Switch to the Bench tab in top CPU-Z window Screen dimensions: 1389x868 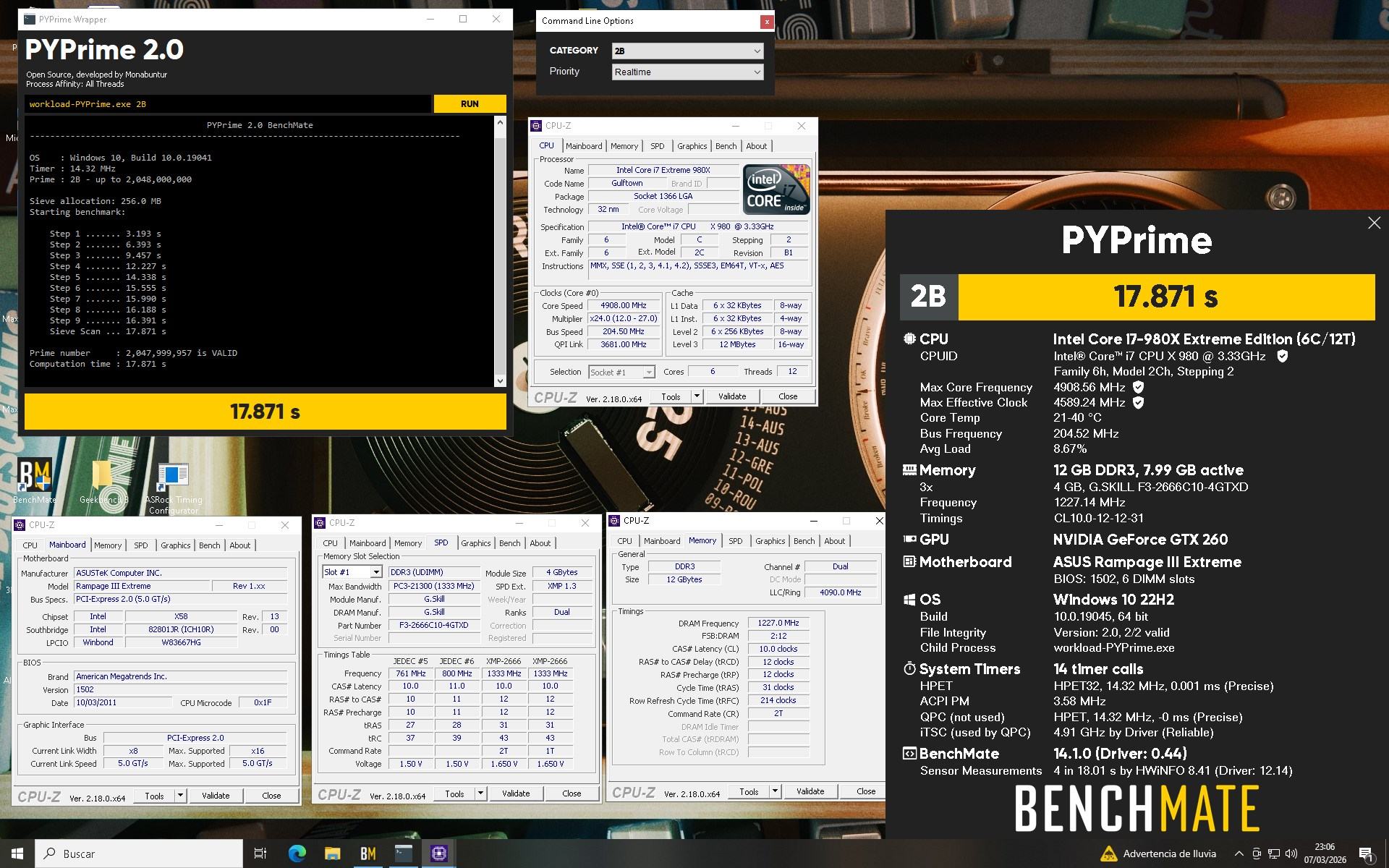[x=726, y=146]
